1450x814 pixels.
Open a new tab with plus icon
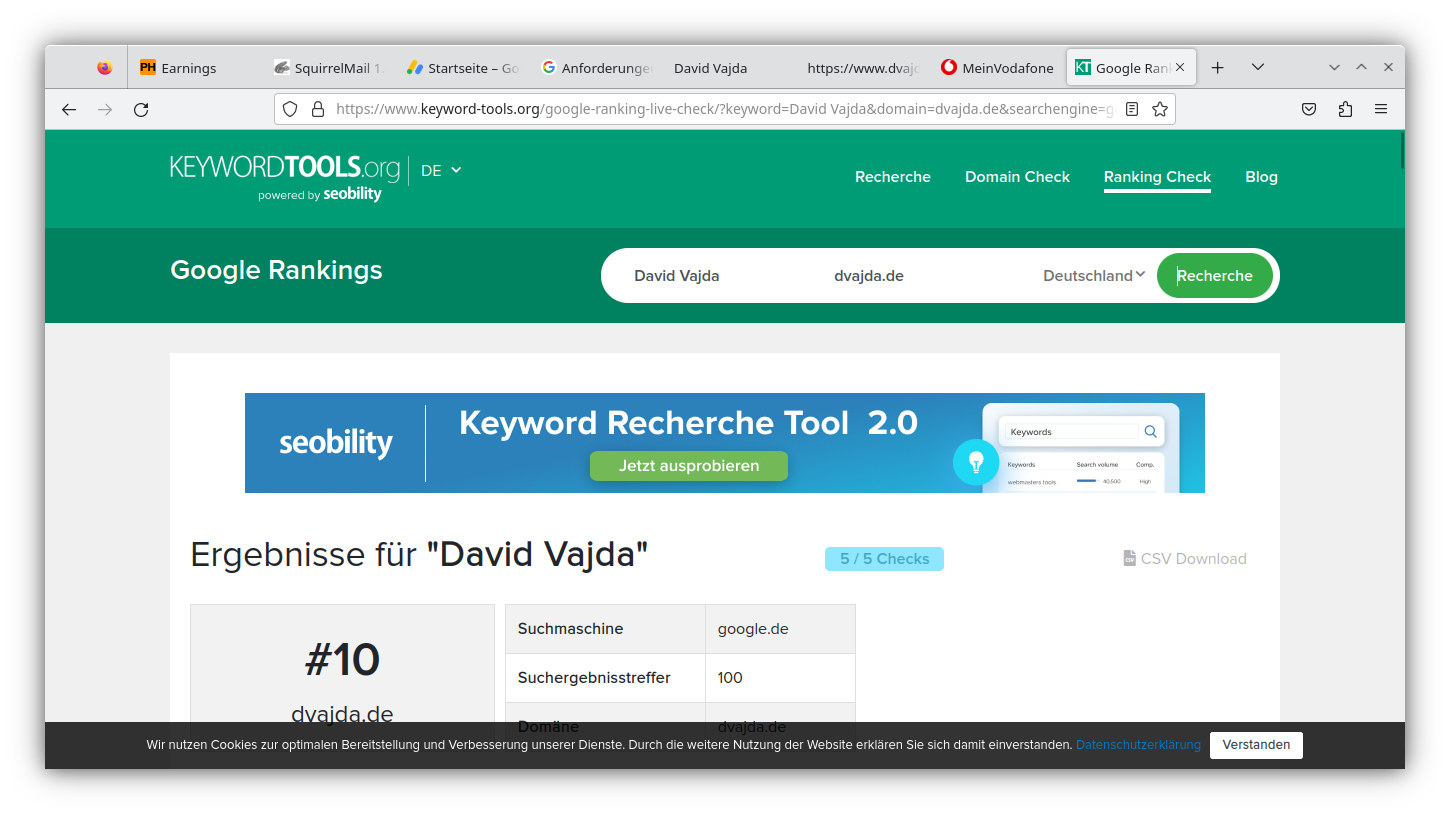[1217, 68]
